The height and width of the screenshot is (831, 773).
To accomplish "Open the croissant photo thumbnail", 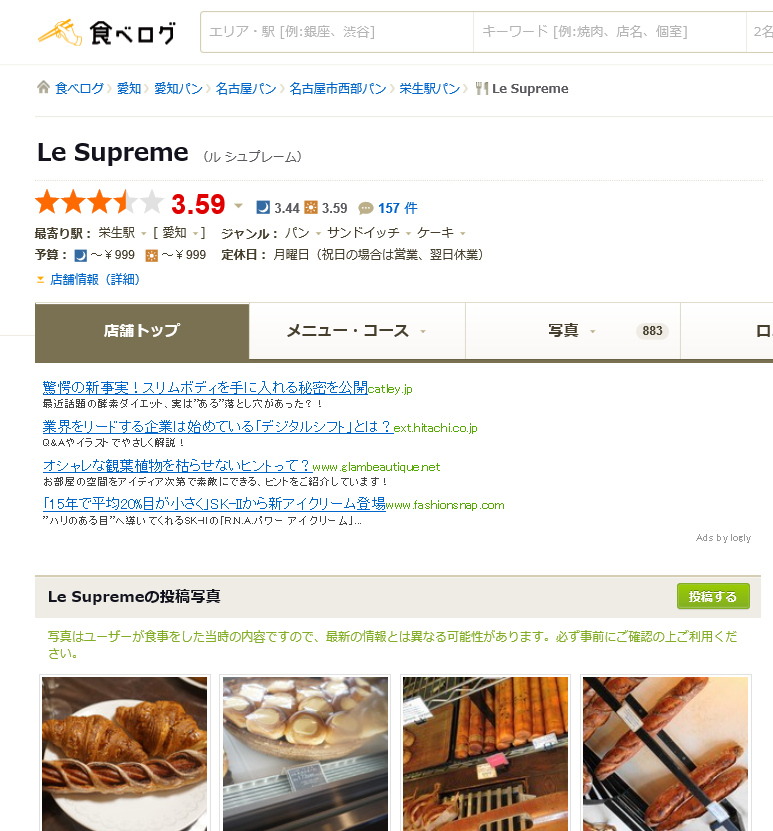I will tap(125, 753).
